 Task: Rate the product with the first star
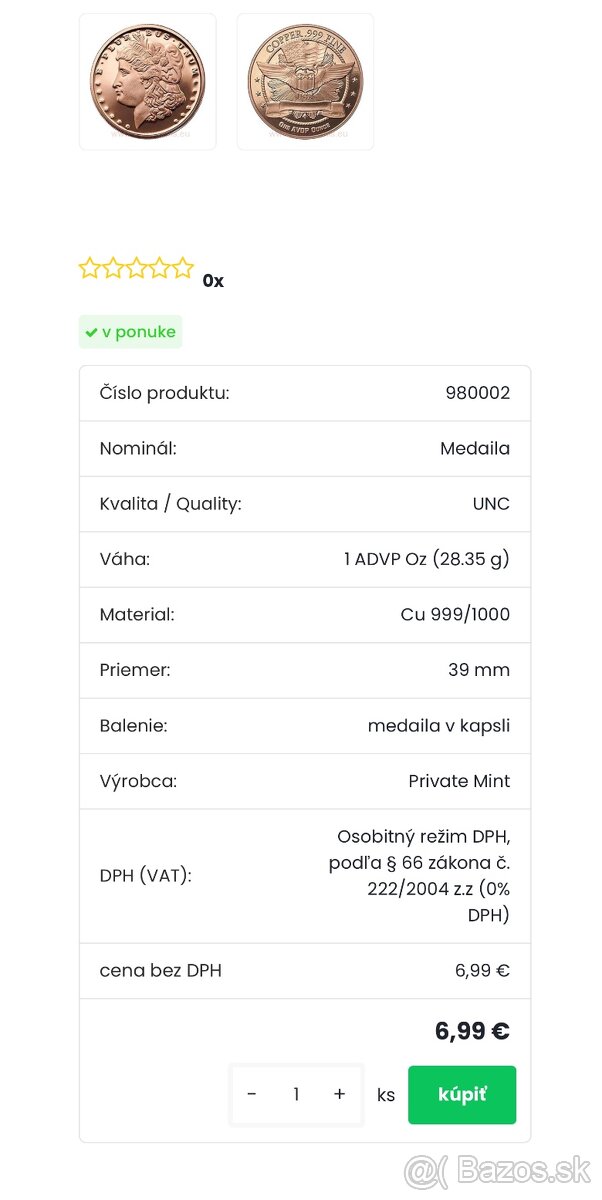(90, 268)
